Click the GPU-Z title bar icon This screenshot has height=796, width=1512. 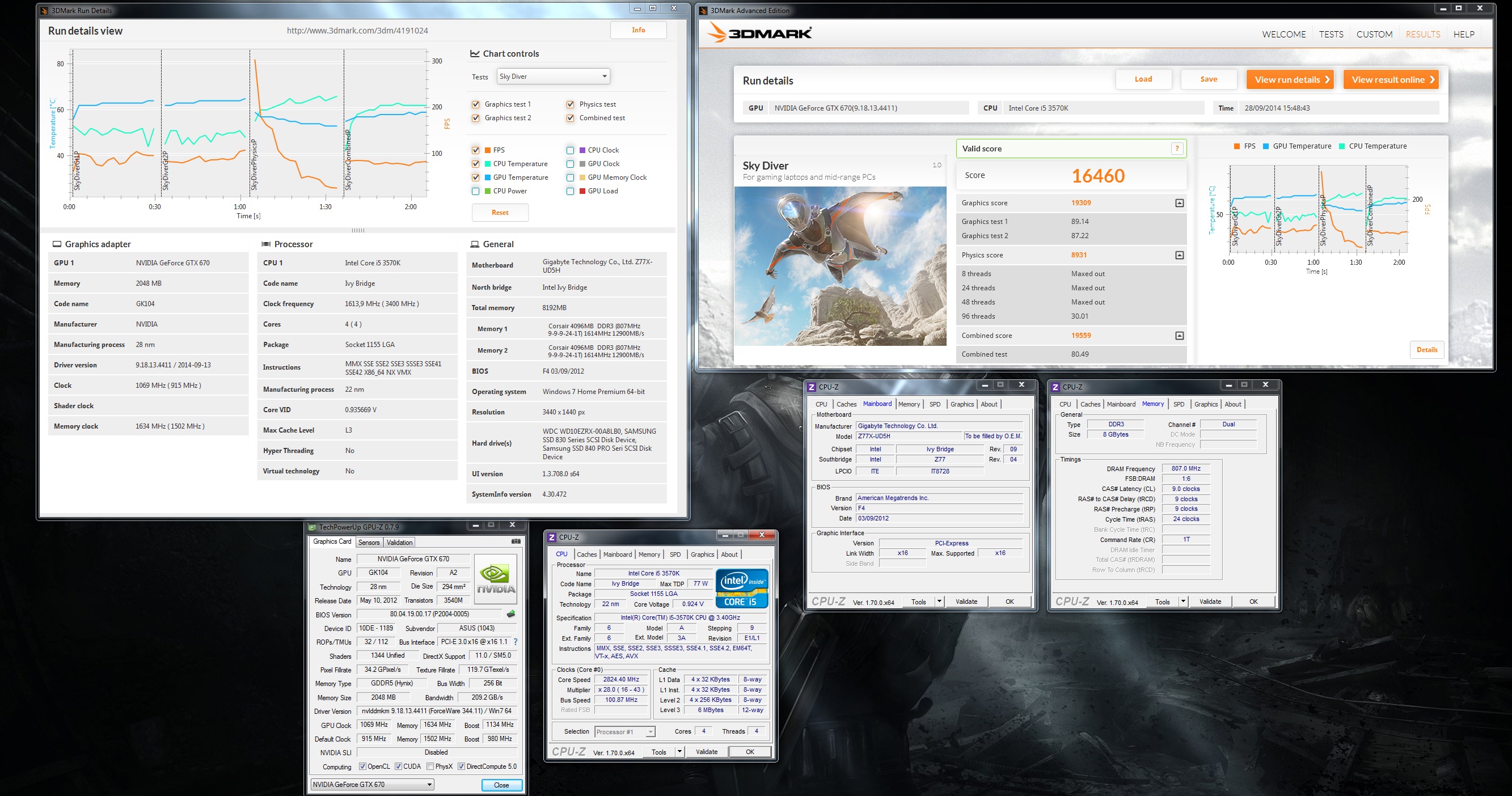pyautogui.click(x=313, y=527)
